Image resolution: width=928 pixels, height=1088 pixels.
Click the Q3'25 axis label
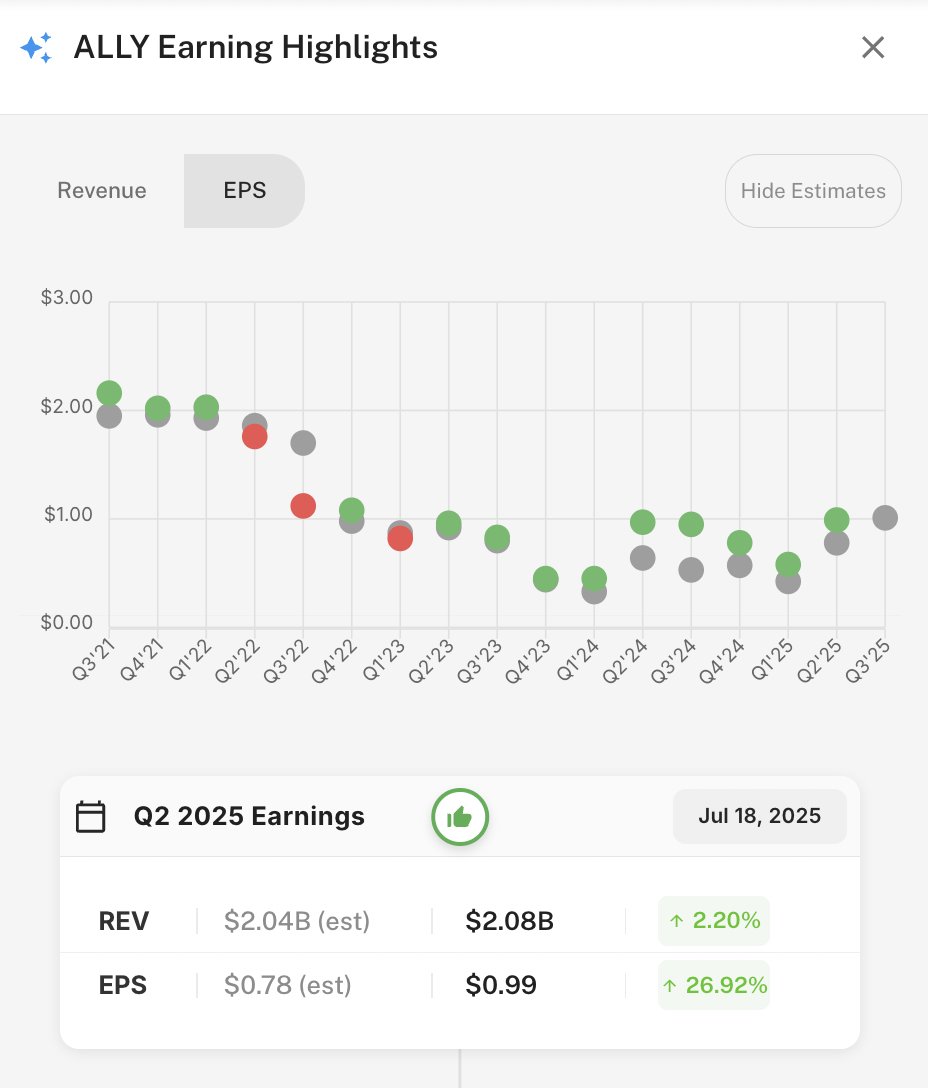coord(868,661)
